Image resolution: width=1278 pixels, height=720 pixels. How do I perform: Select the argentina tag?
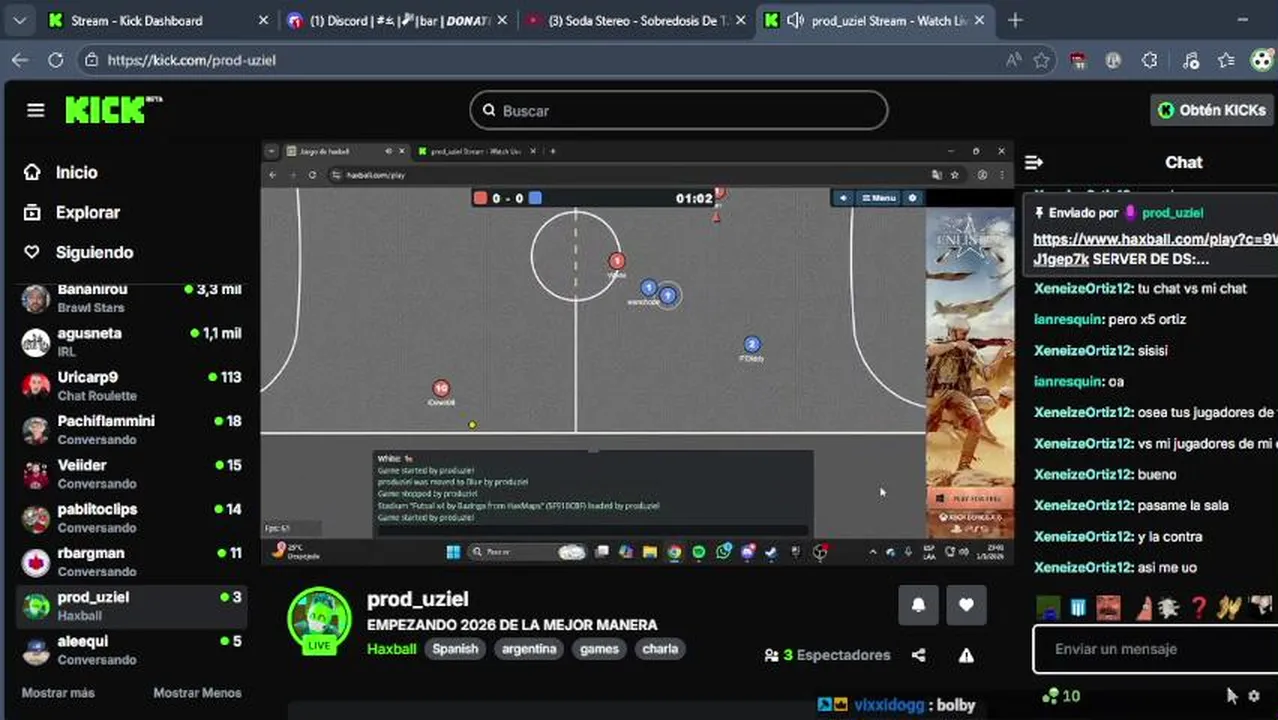click(529, 648)
